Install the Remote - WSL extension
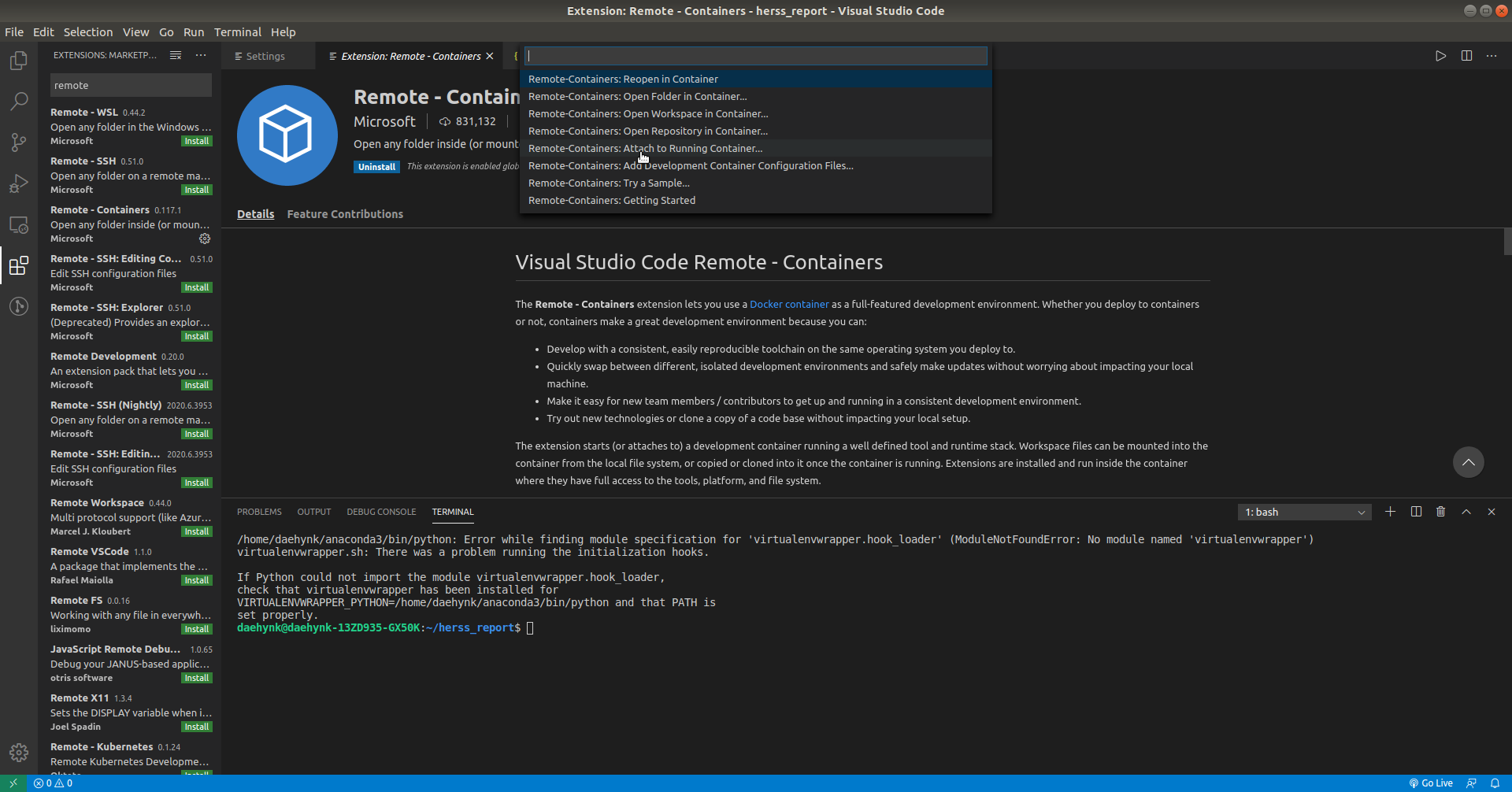The width and height of the screenshot is (1512, 792). coord(197,142)
